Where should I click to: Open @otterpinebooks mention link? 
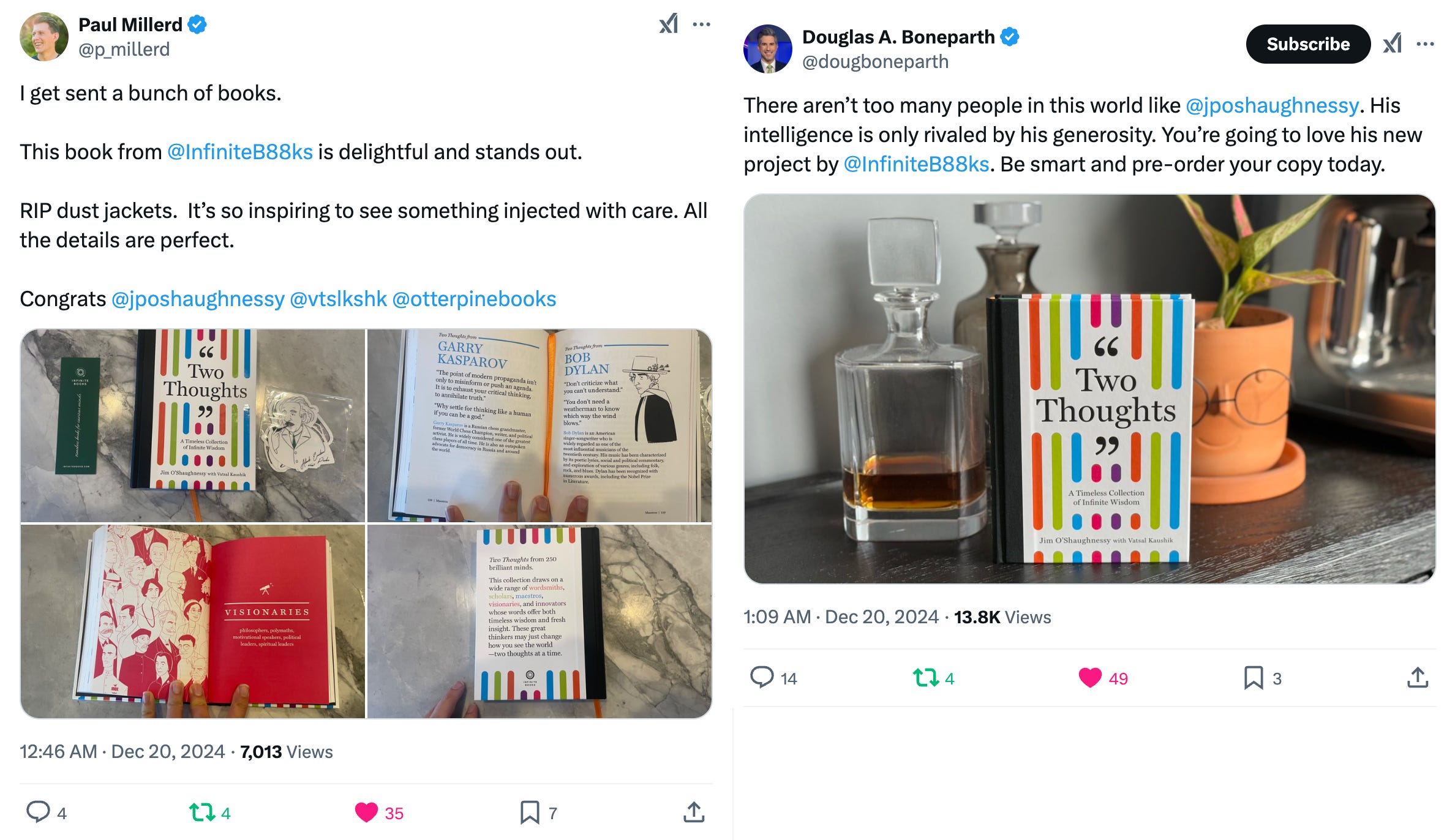tap(474, 299)
